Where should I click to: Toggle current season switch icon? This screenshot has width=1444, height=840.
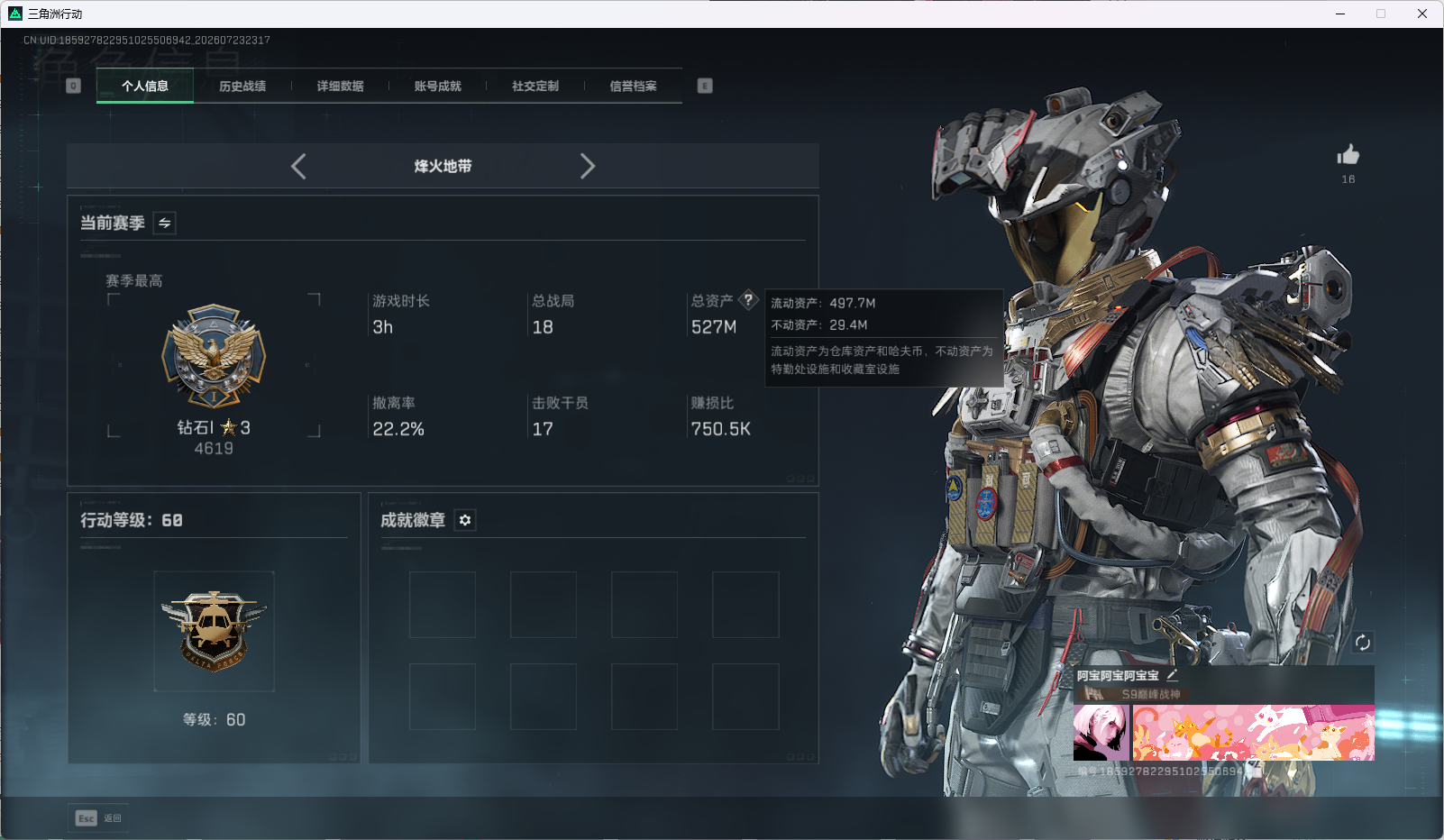coord(164,223)
